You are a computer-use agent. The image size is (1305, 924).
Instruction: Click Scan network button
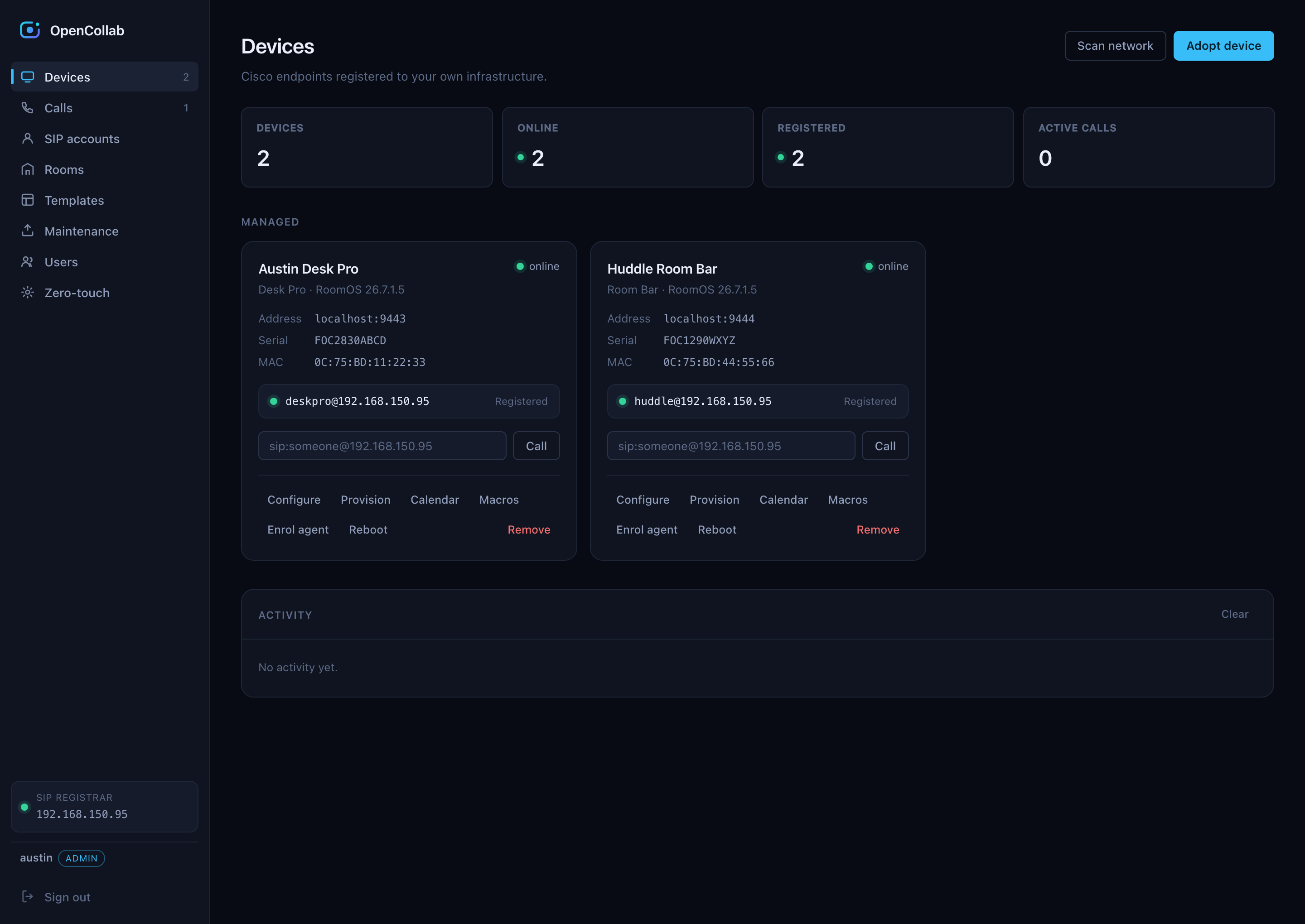tap(1115, 45)
